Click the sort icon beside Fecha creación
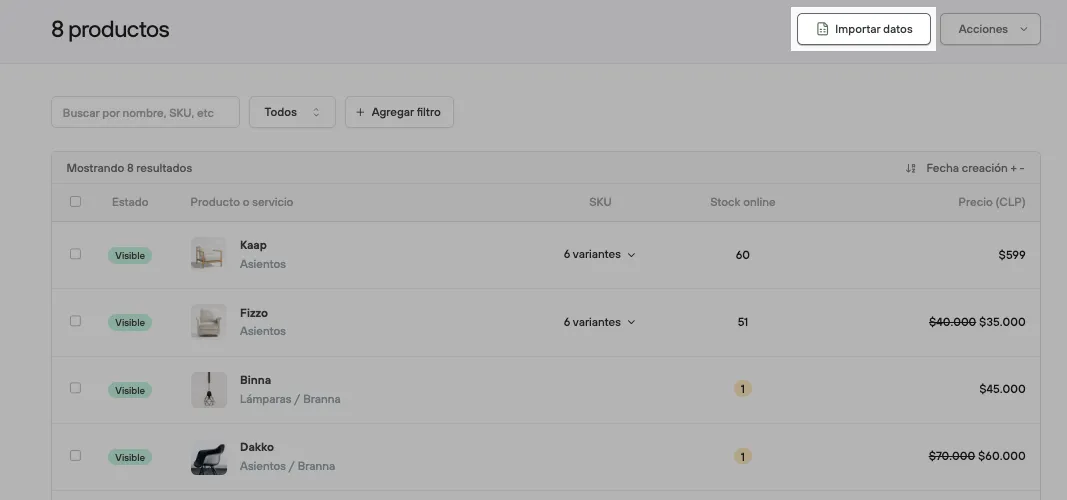The width and height of the screenshot is (1067, 500). point(910,168)
